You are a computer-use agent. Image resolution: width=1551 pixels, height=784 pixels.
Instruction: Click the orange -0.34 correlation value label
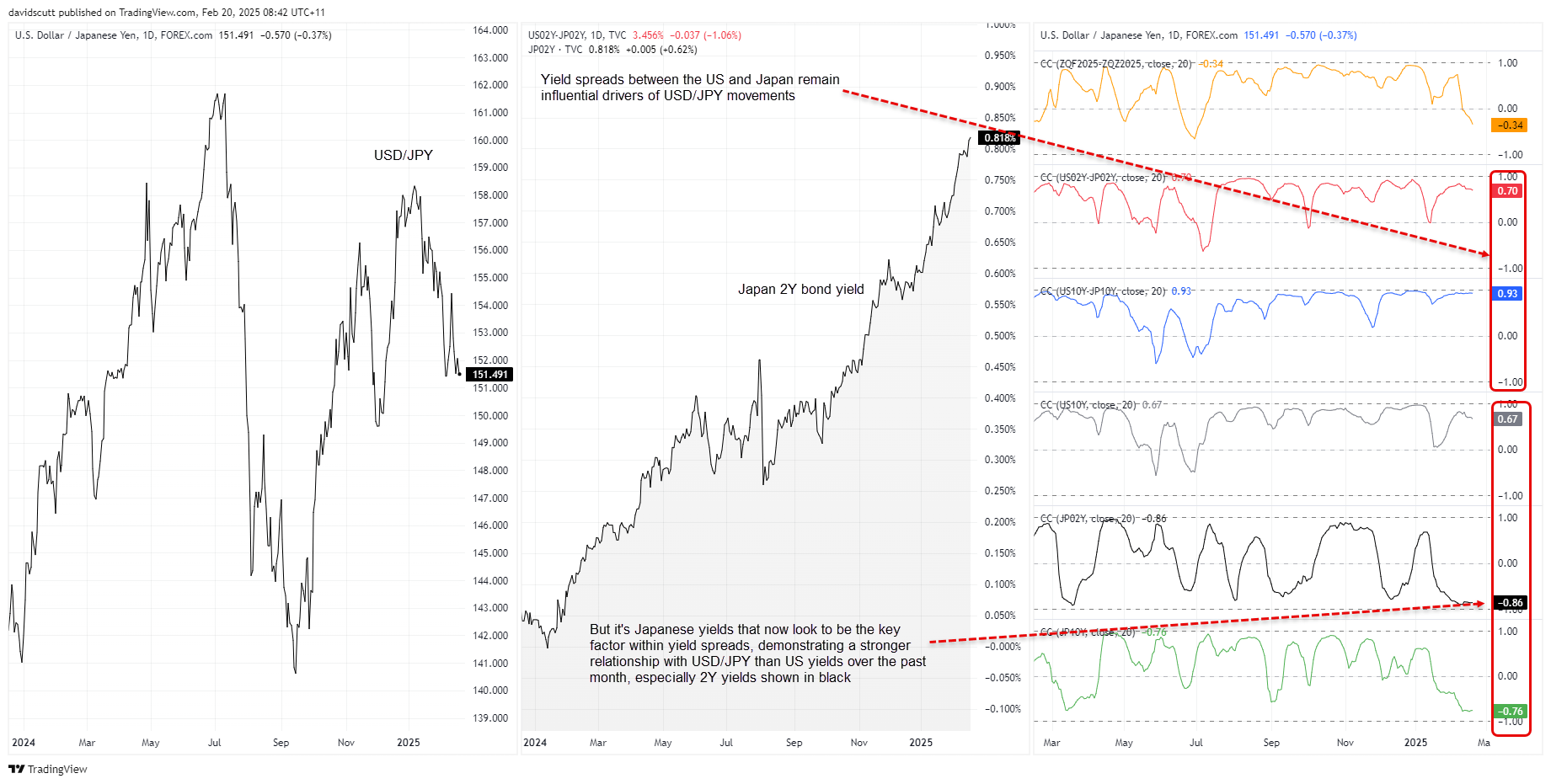[1509, 125]
